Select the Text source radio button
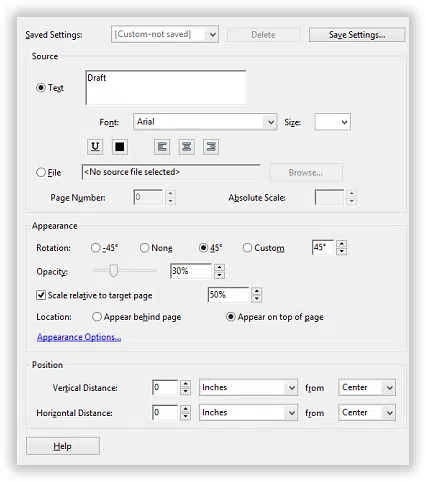Viewport: 426px width, 482px height. pos(41,88)
